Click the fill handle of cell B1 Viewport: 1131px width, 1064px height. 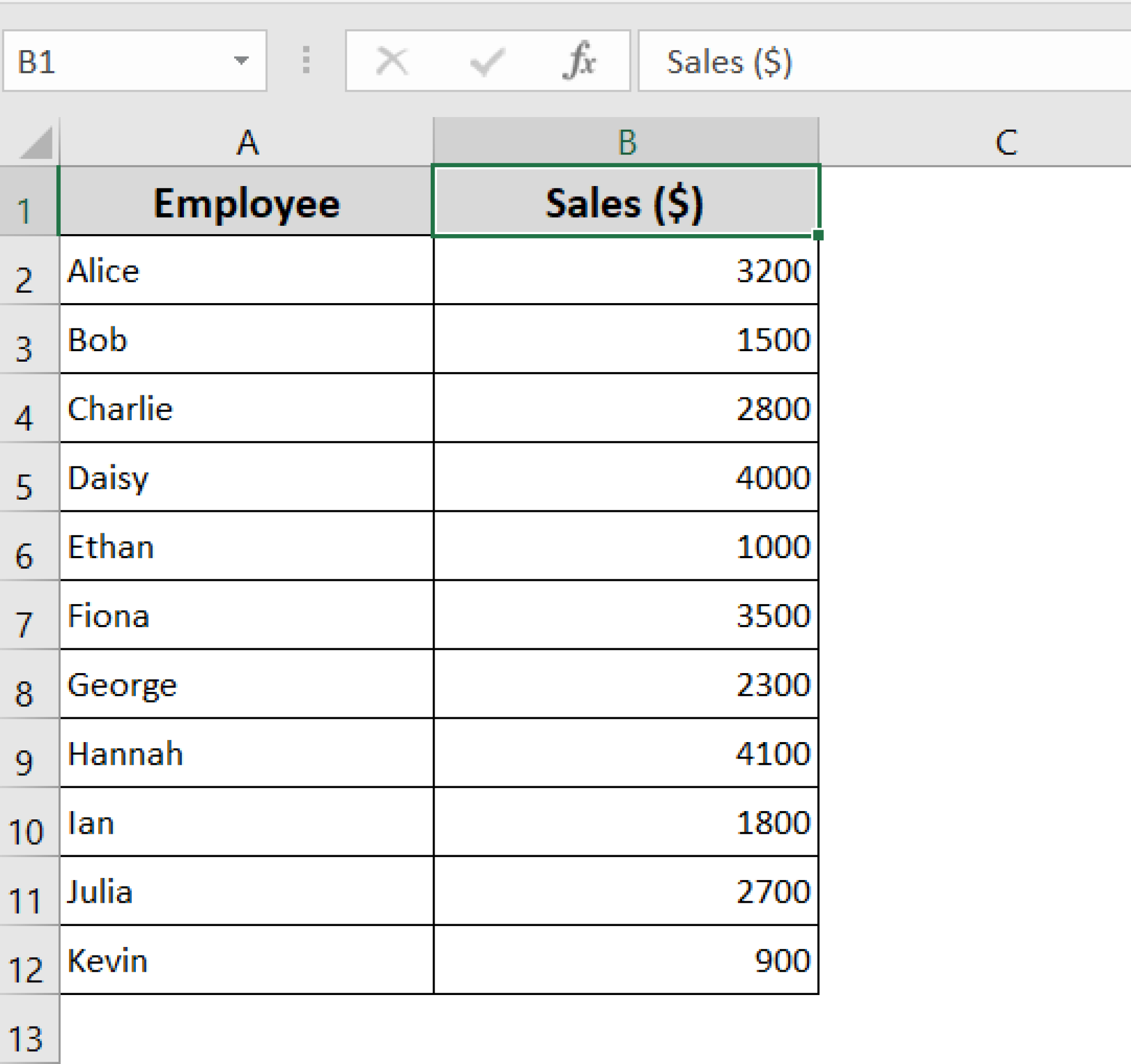click(x=819, y=234)
